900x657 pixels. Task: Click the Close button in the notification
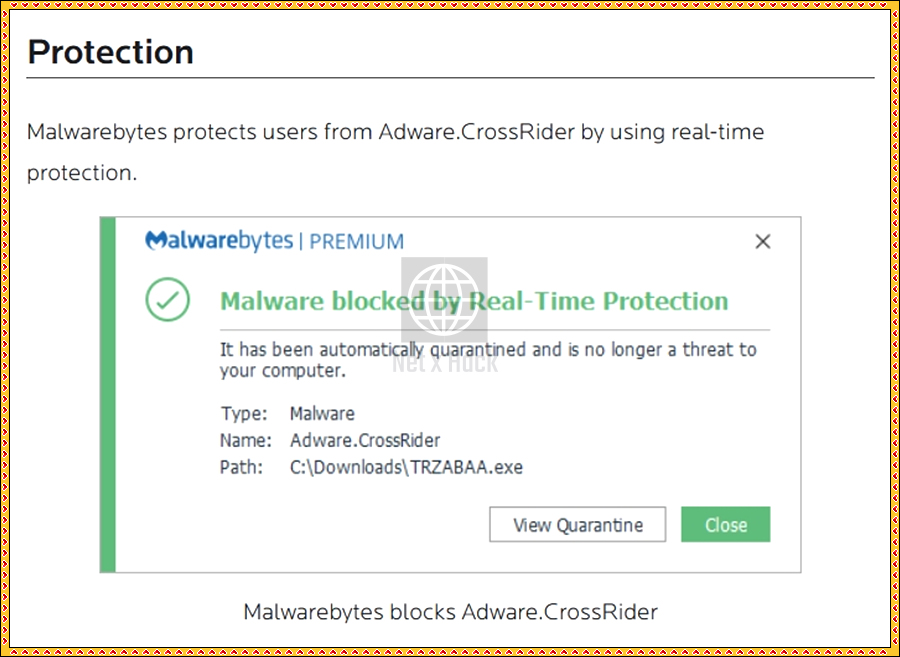pos(726,524)
